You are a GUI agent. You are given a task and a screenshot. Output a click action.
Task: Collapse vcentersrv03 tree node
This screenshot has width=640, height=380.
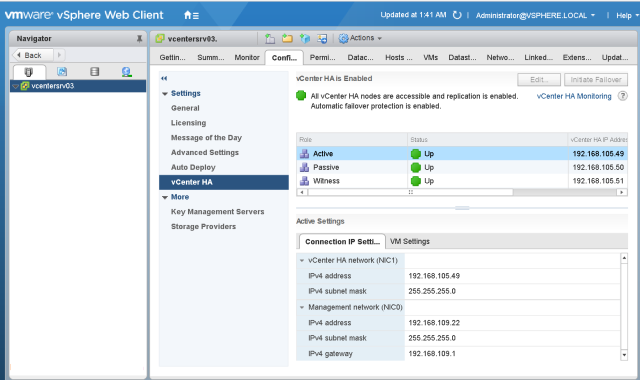click(x=16, y=86)
